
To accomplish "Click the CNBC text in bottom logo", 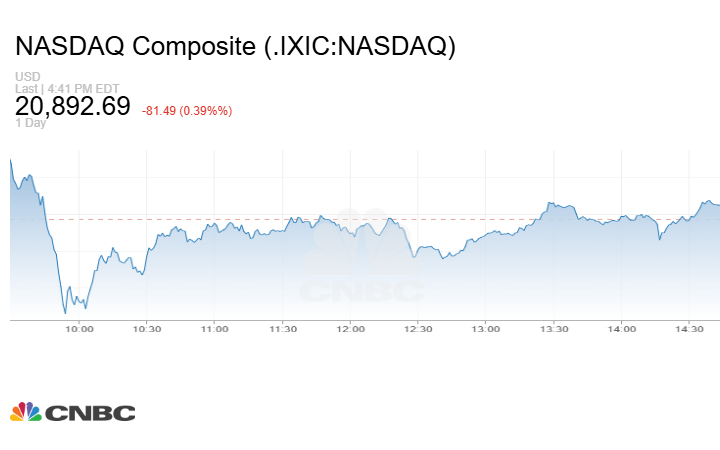I will 91,413.
